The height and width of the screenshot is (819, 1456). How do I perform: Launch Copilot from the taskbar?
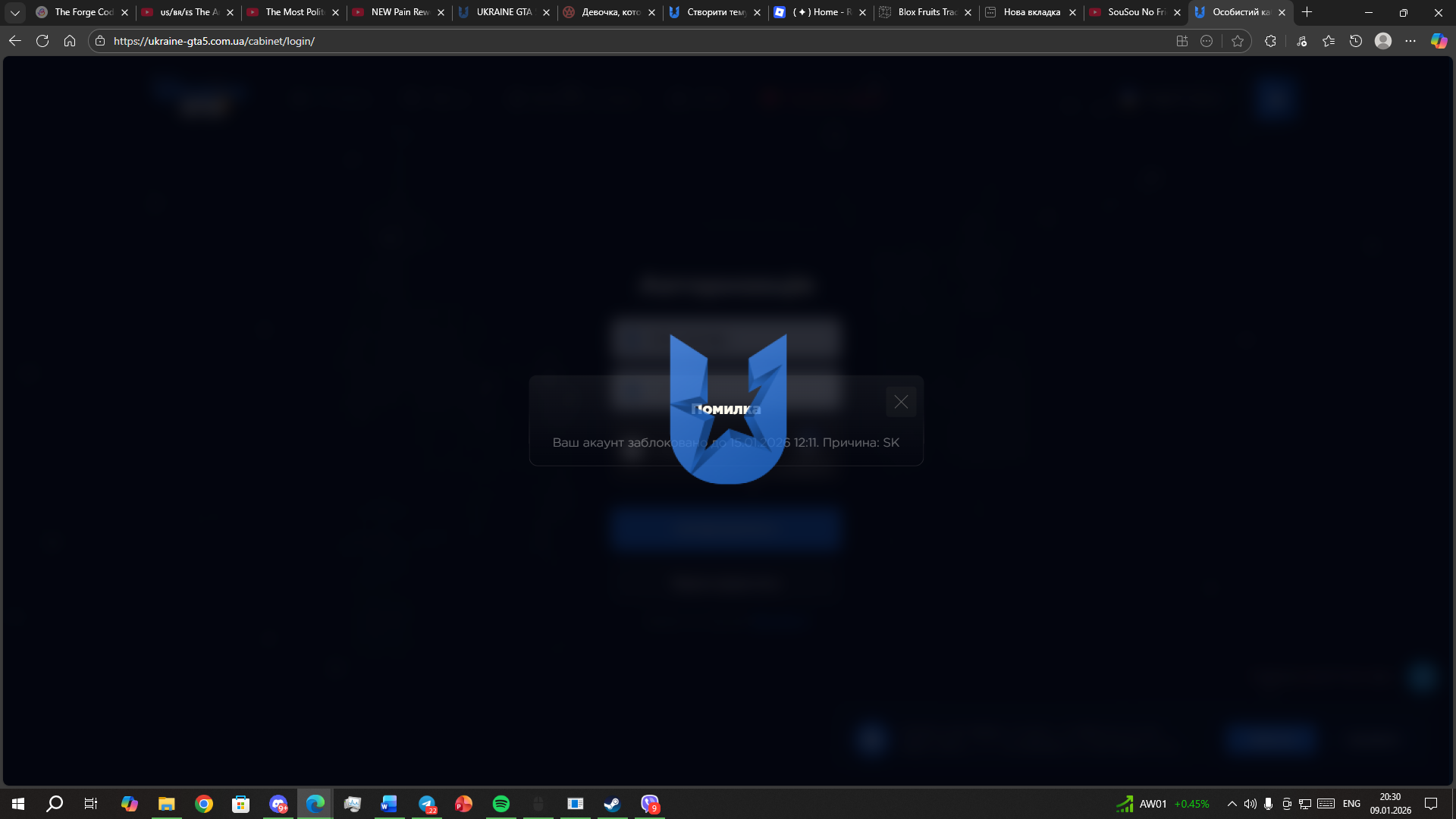130,804
